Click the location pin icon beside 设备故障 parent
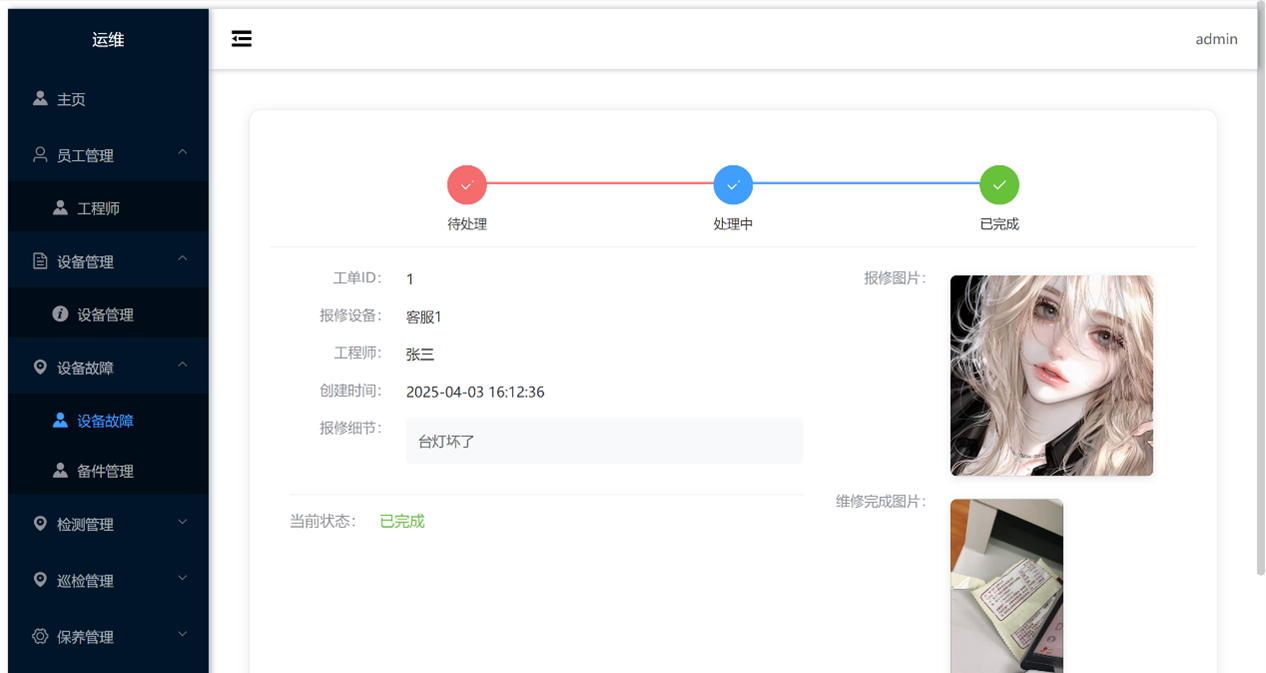 pyautogui.click(x=40, y=367)
